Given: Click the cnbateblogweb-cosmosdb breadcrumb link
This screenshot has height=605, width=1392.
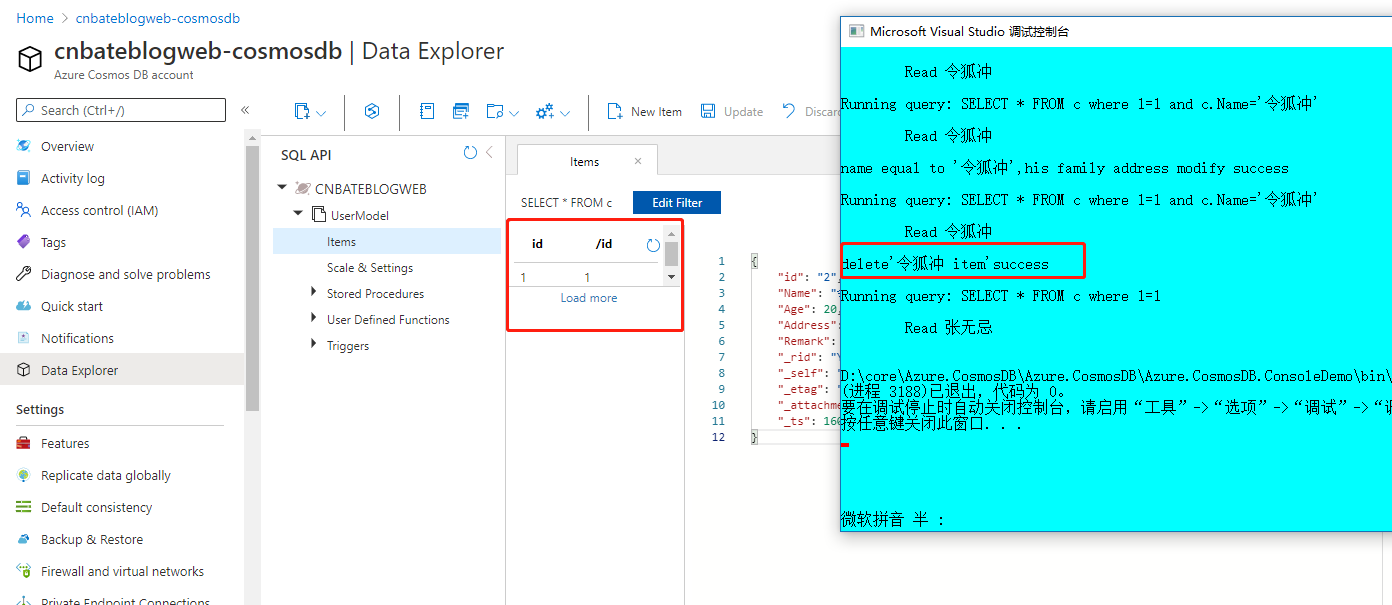Looking at the screenshot, I should (158, 18).
